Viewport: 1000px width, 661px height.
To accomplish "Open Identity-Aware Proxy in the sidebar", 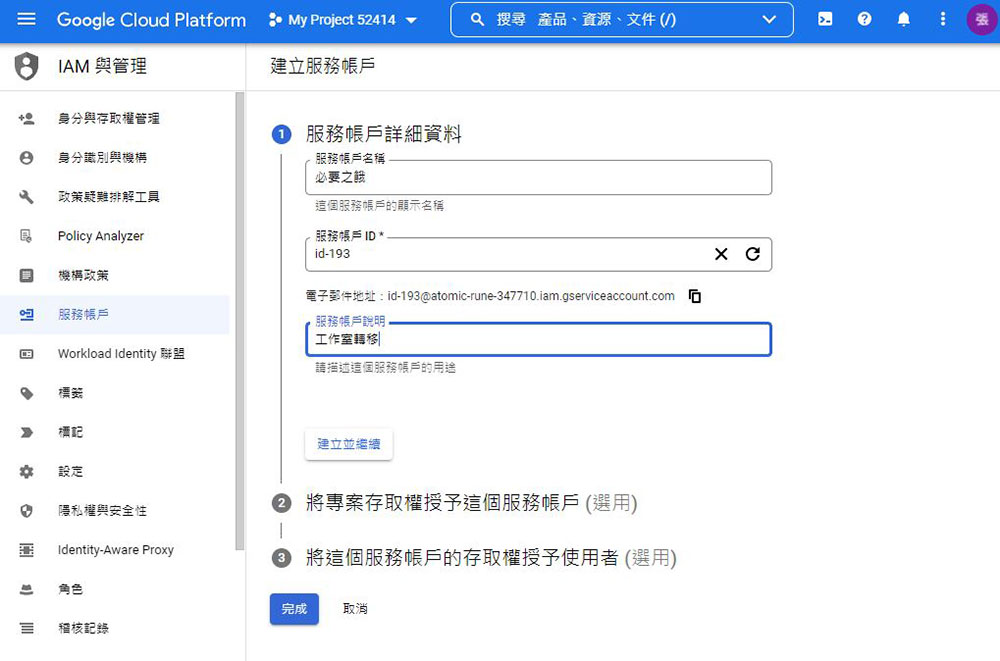I will pos(115,550).
